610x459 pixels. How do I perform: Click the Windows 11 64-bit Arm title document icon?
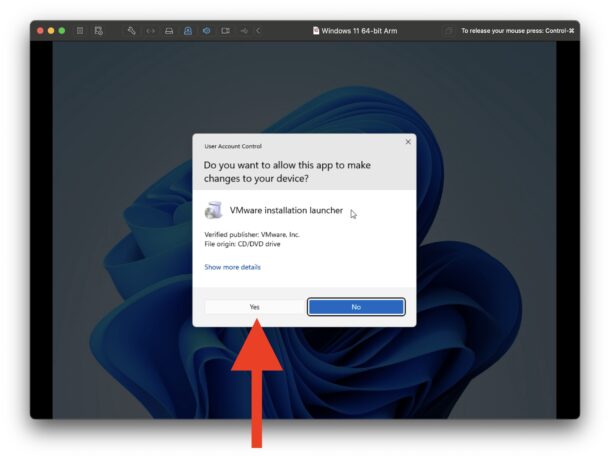click(x=316, y=31)
